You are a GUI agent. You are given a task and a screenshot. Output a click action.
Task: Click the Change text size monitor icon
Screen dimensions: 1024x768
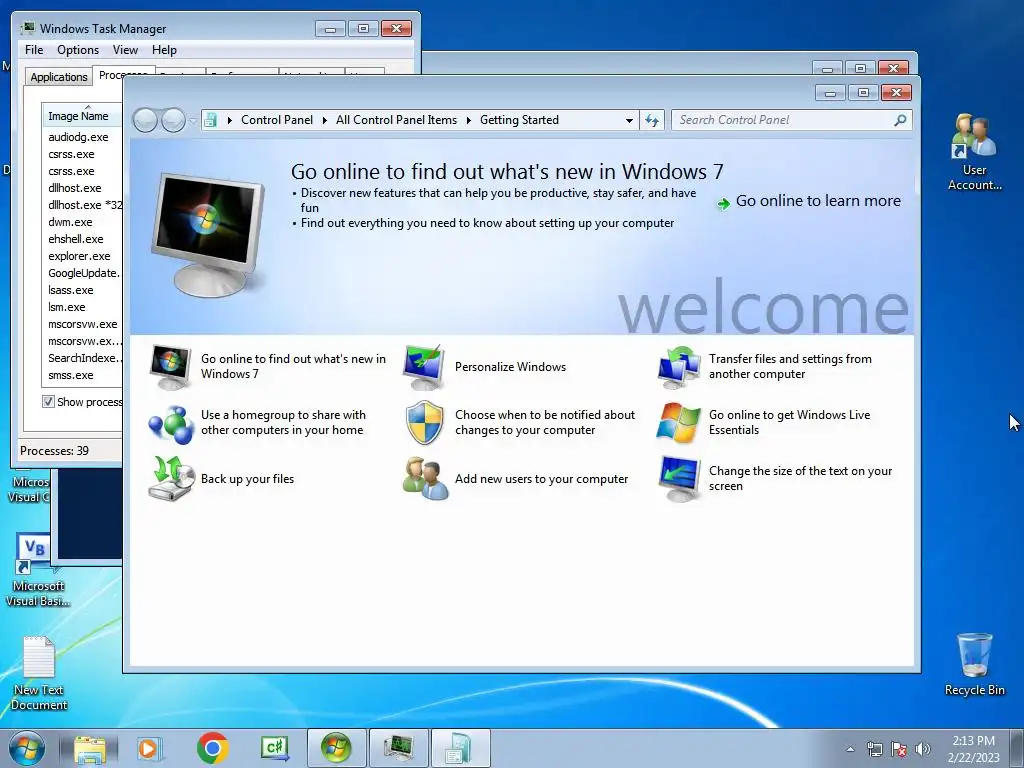679,479
